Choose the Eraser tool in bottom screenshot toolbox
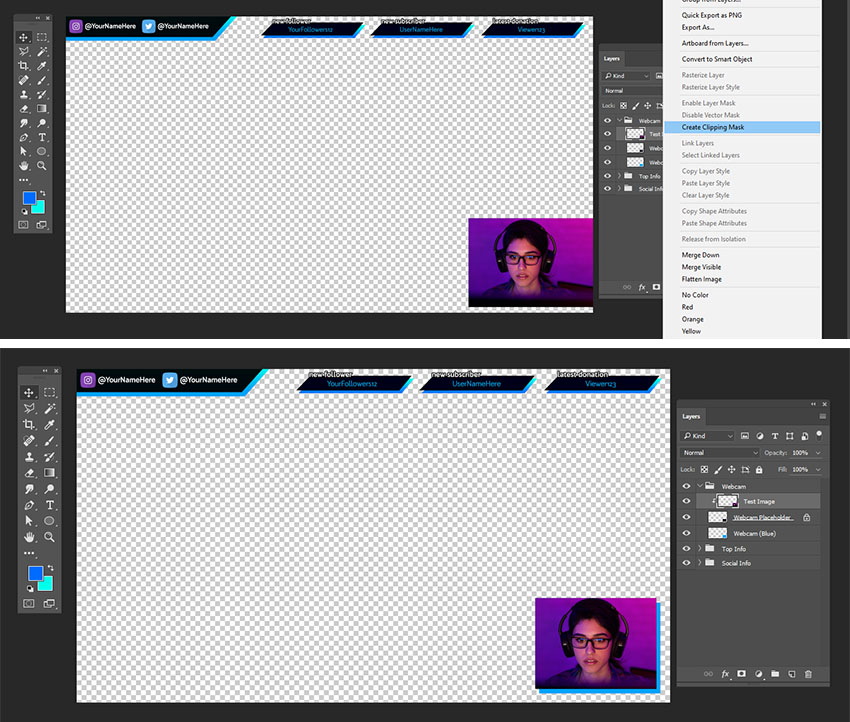The height and width of the screenshot is (722, 850). 29,473
